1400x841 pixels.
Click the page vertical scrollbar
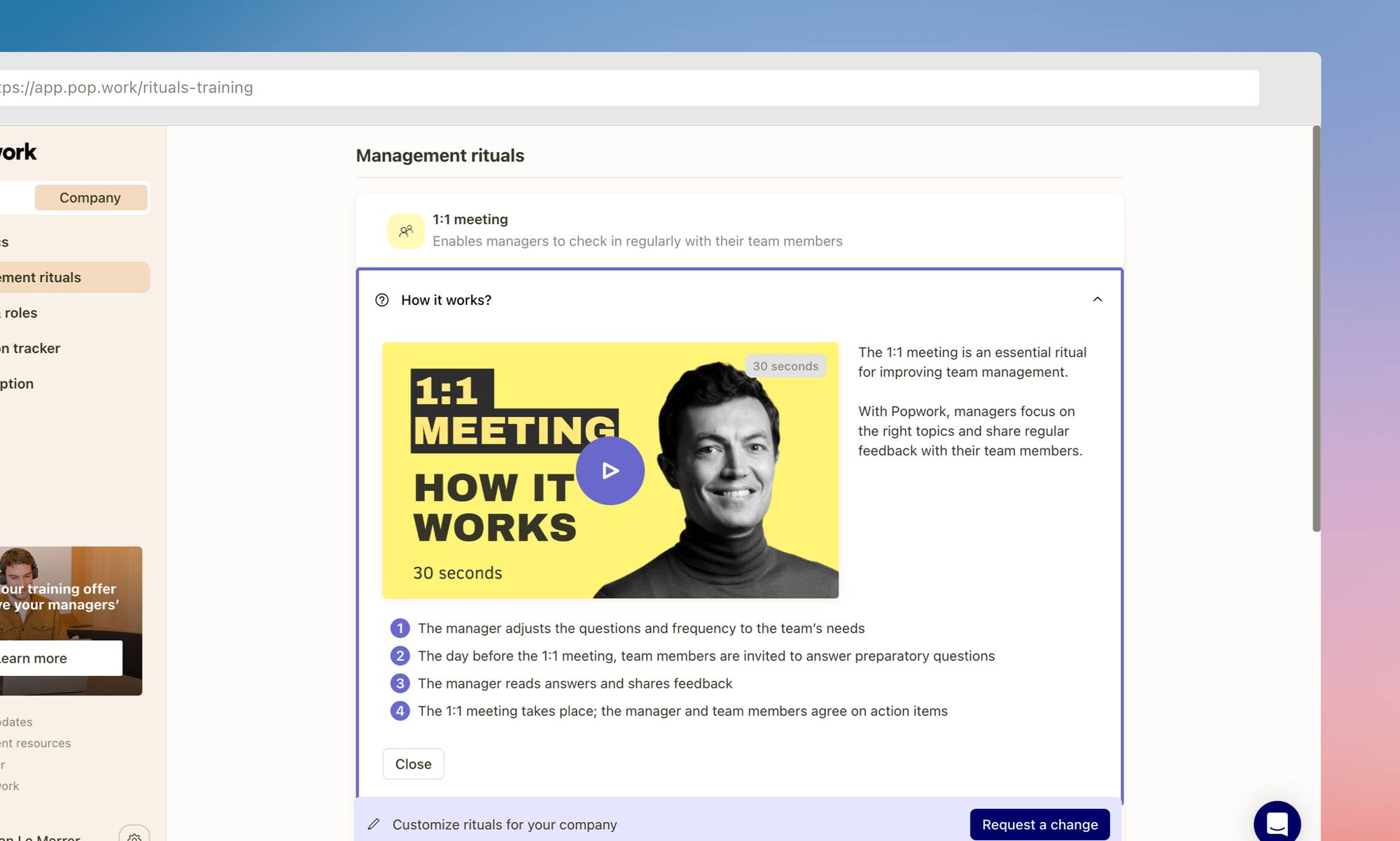pyautogui.click(x=1316, y=329)
